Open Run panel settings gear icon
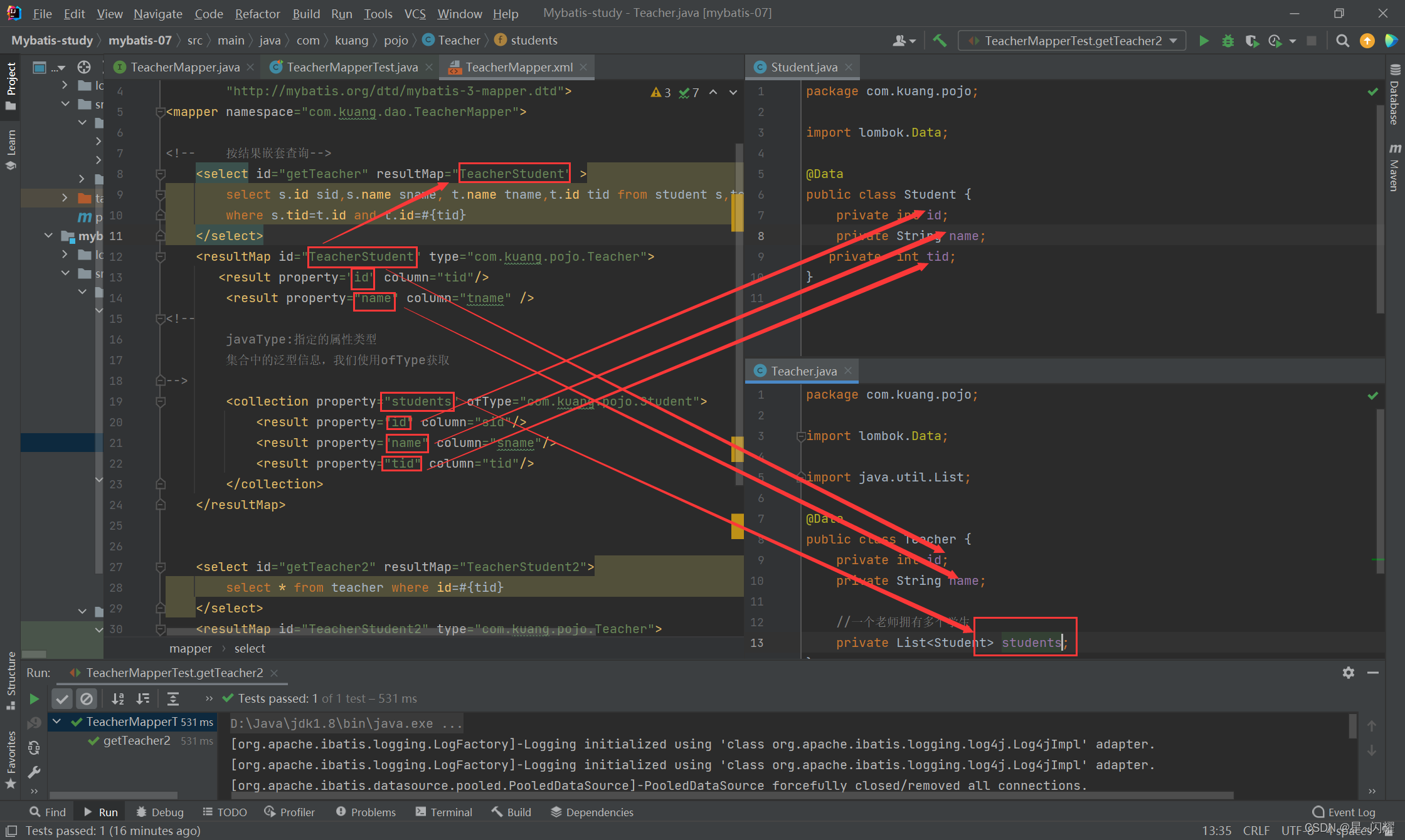 (x=1348, y=673)
